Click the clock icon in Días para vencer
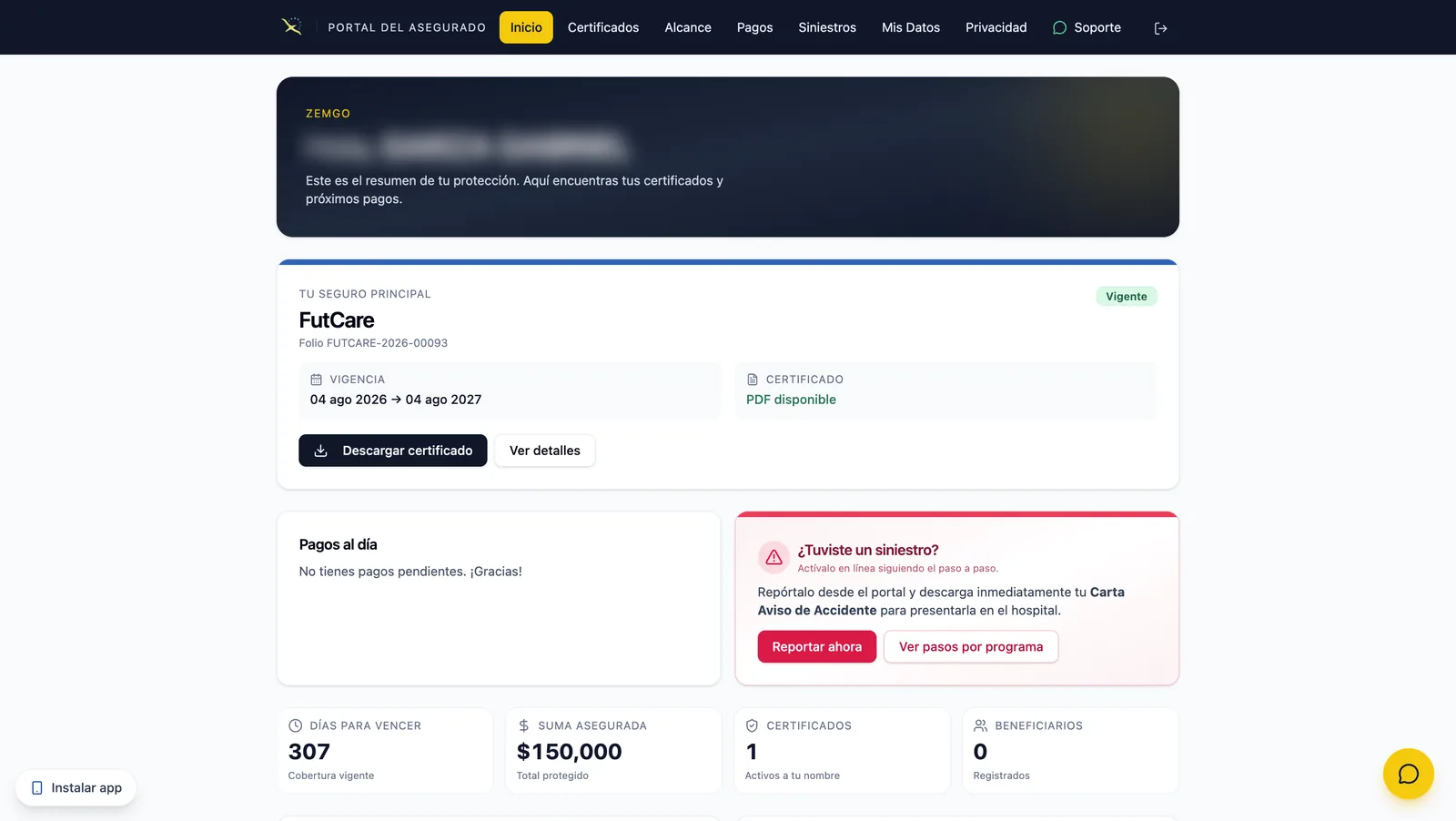 (x=295, y=725)
